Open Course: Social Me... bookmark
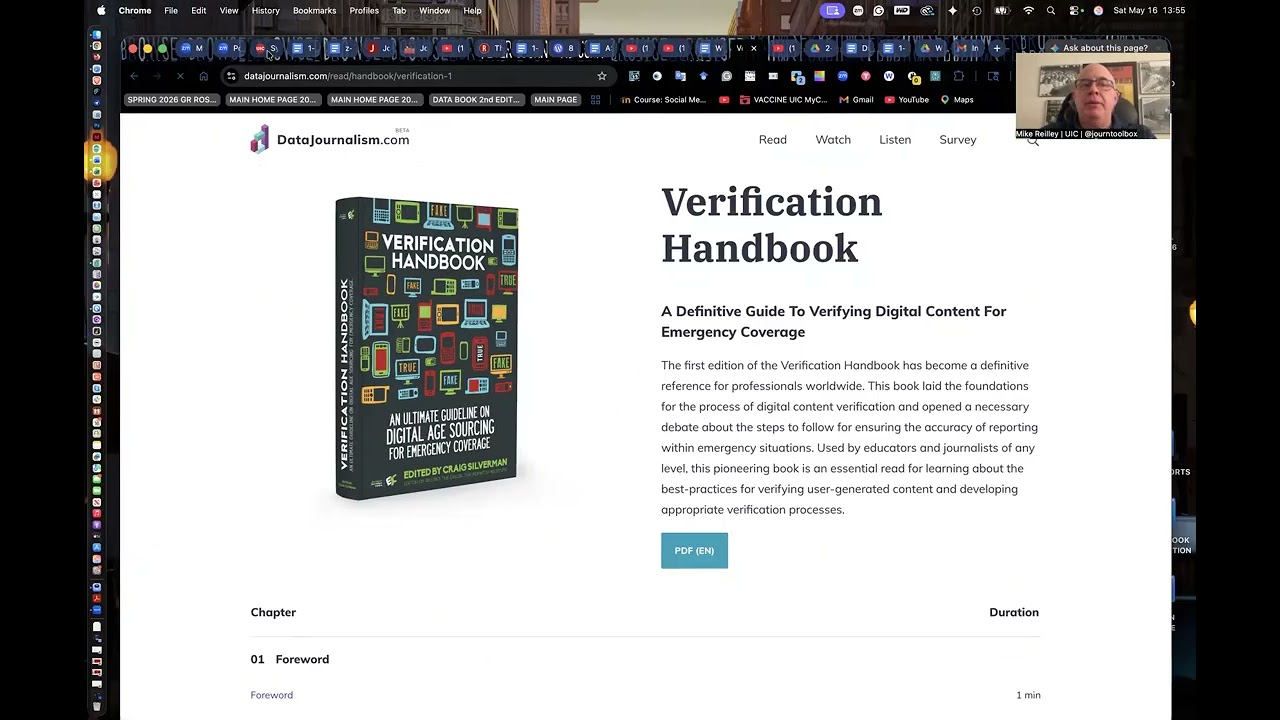Screen dimensions: 1280x720 663,100
